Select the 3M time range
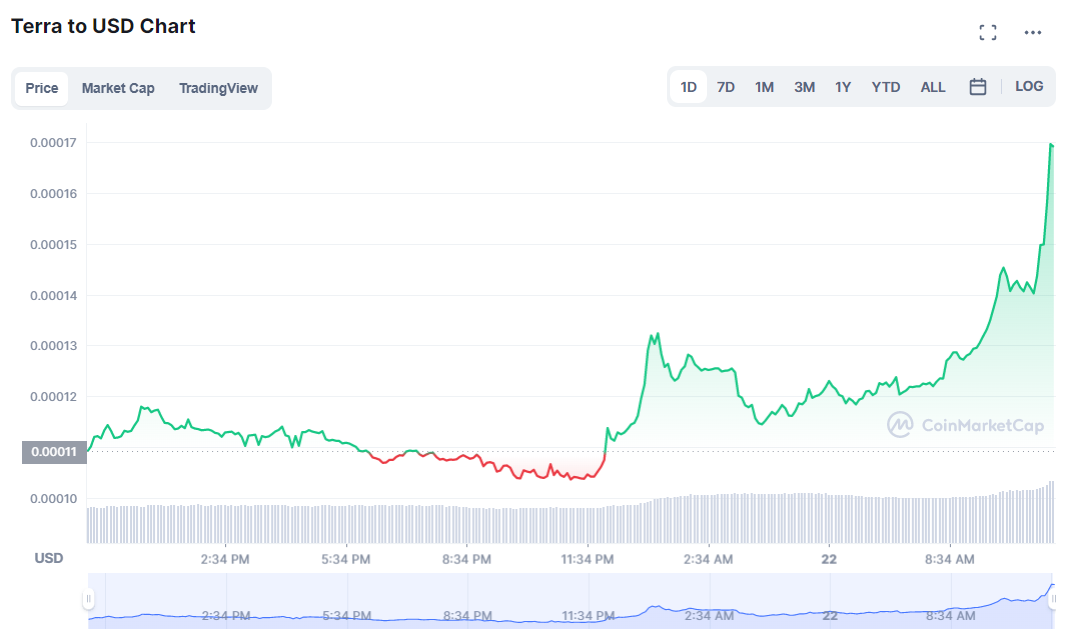The height and width of the screenshot is (640, 1067). point(804,87)
